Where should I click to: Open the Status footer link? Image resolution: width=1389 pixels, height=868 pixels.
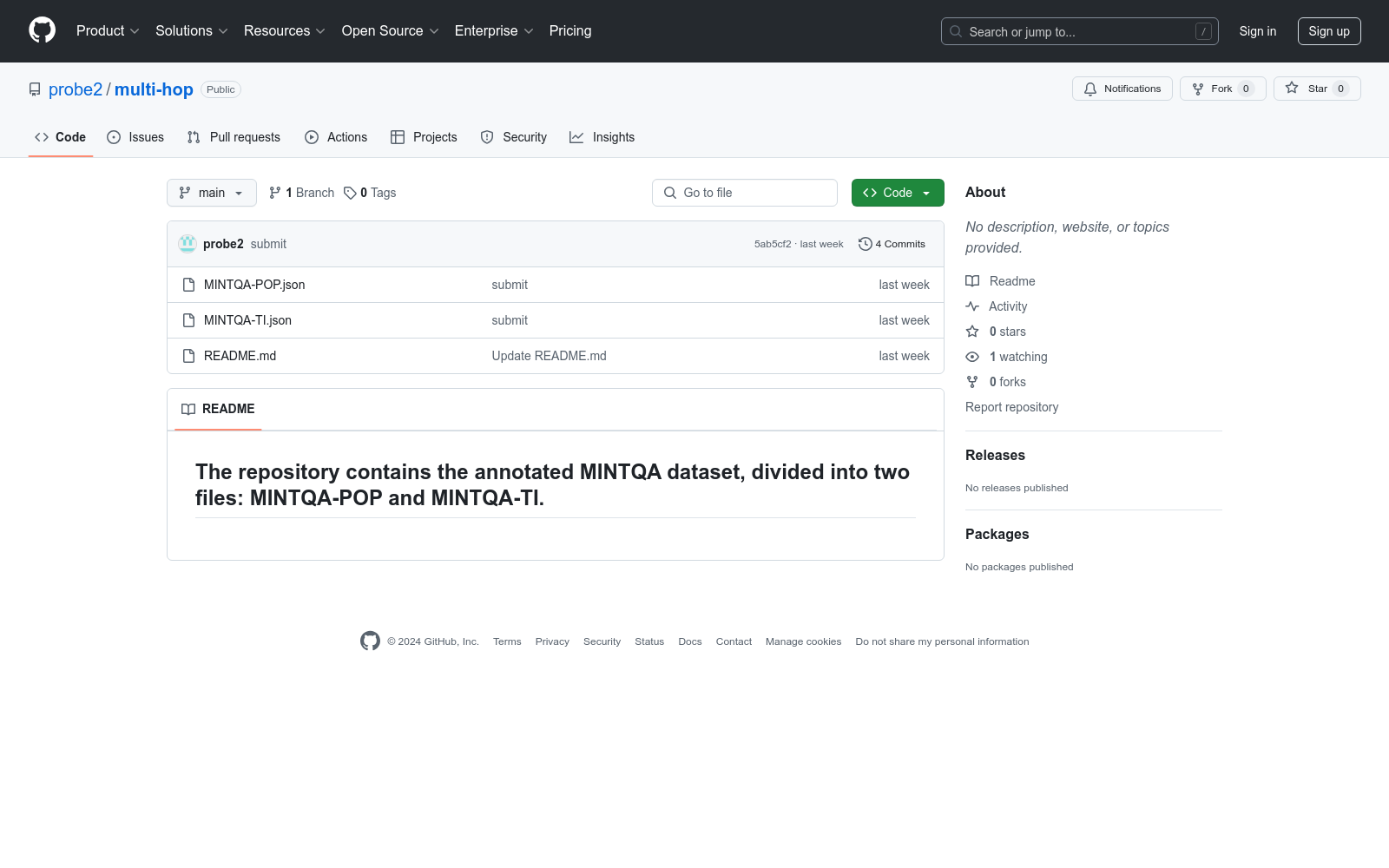[x=649, y=641]
